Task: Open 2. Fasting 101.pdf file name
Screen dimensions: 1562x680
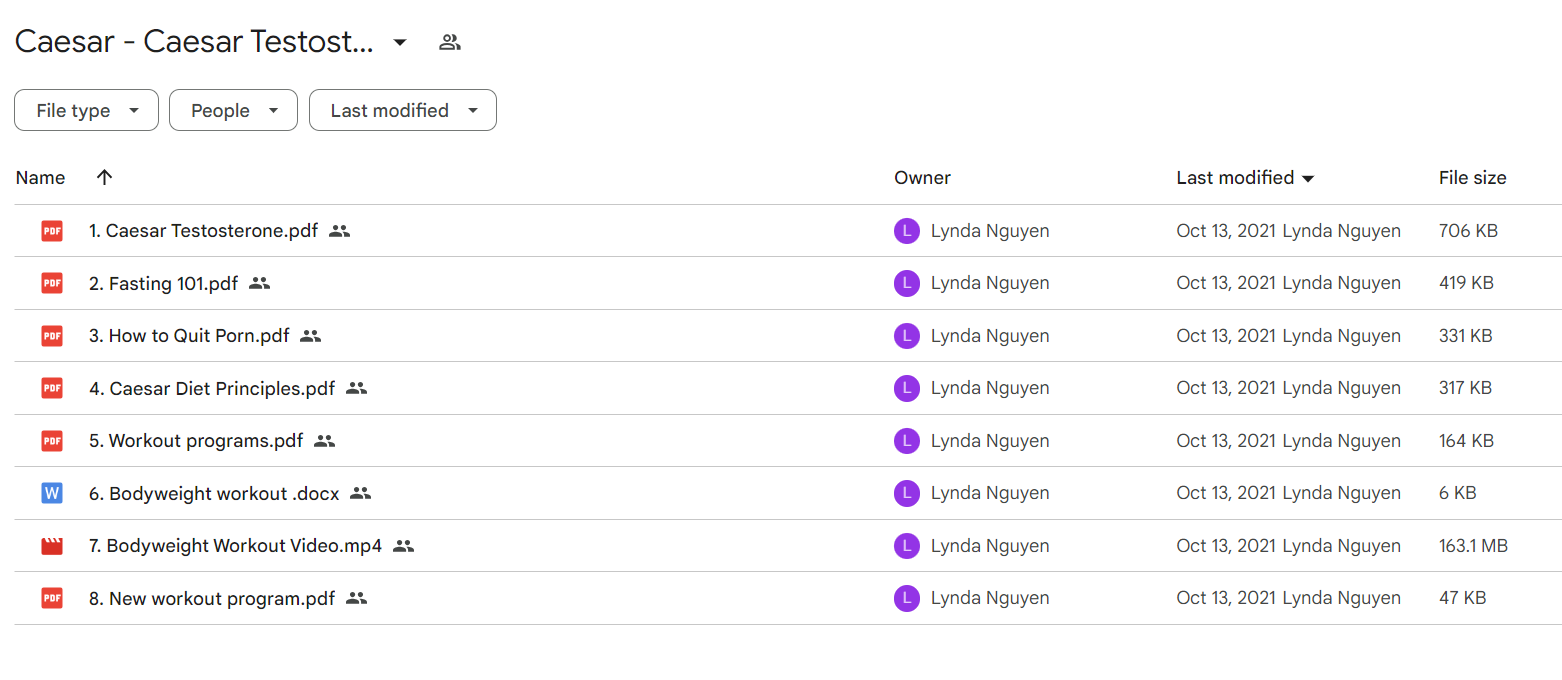Action: [x=163, y=283]
